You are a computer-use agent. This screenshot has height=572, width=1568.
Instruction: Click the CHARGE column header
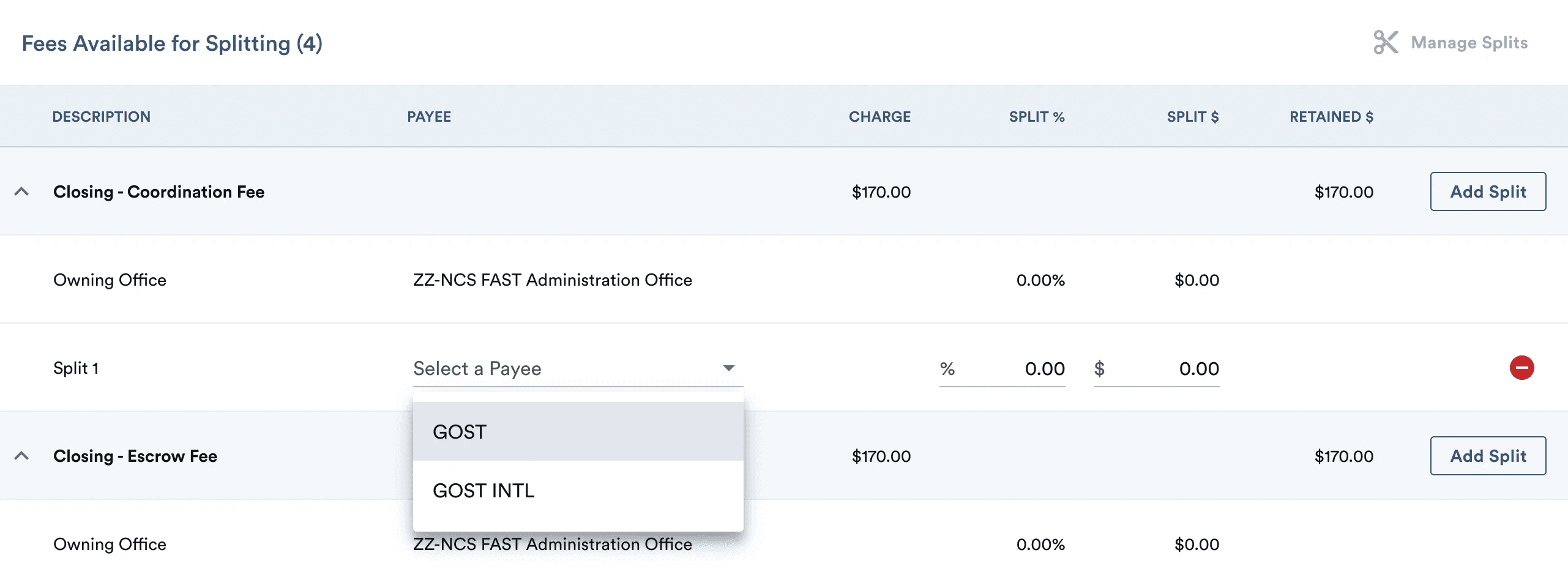[x=879, y=117]
